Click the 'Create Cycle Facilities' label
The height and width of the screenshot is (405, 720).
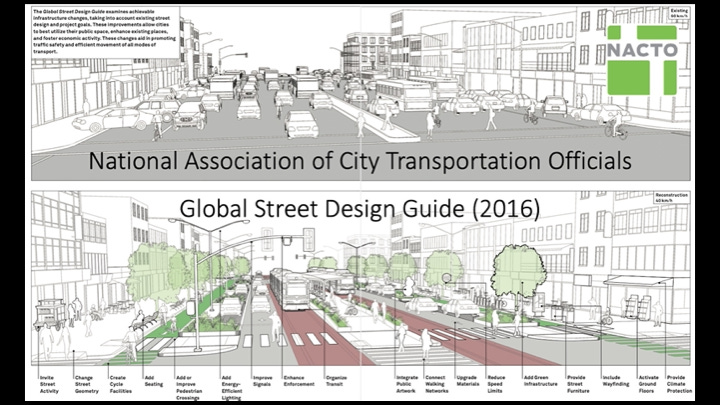121,384
